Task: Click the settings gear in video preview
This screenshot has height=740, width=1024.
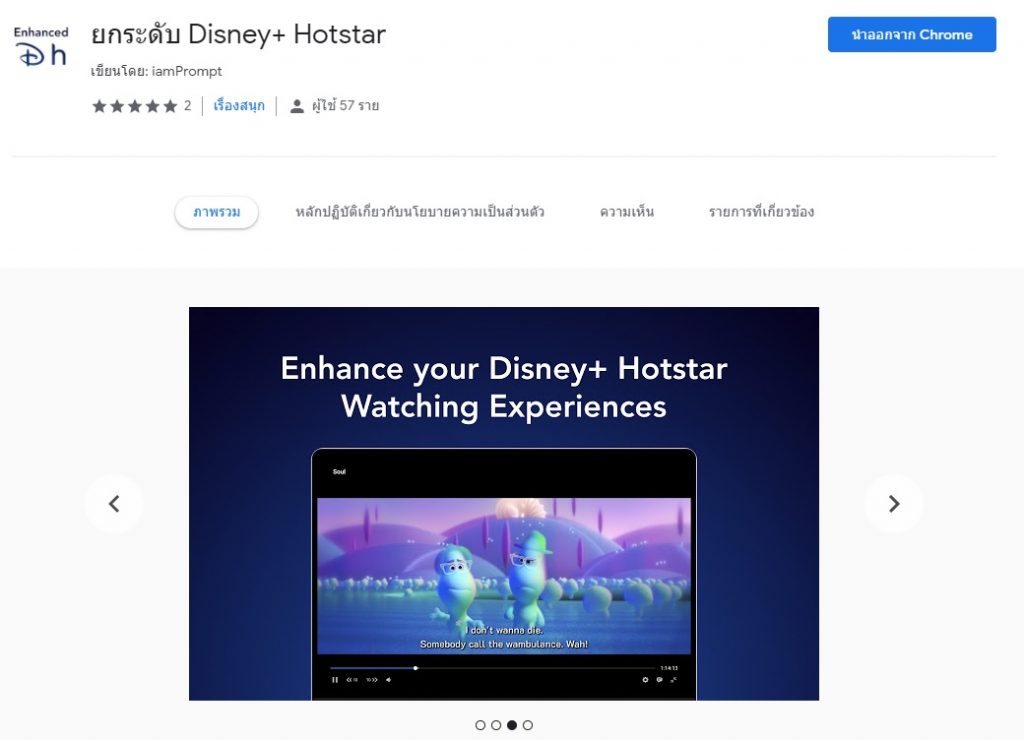Action: 645,680
